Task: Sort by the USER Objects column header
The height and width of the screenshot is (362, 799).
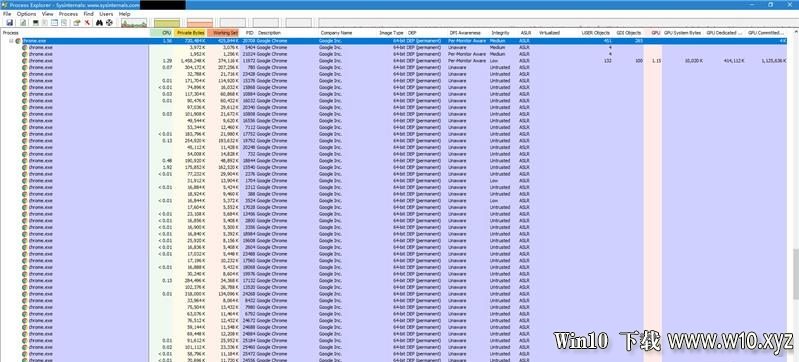Action: pyautogui.click(x=597, y=33)
